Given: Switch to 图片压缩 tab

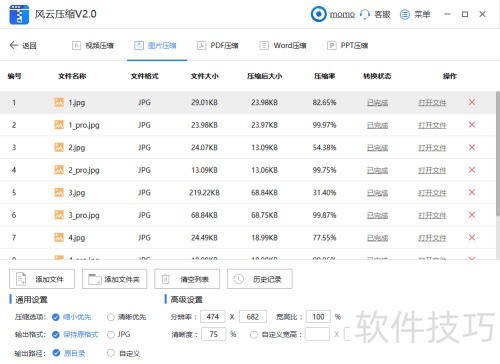Looking at the screenshot, I should pos(155,45).
